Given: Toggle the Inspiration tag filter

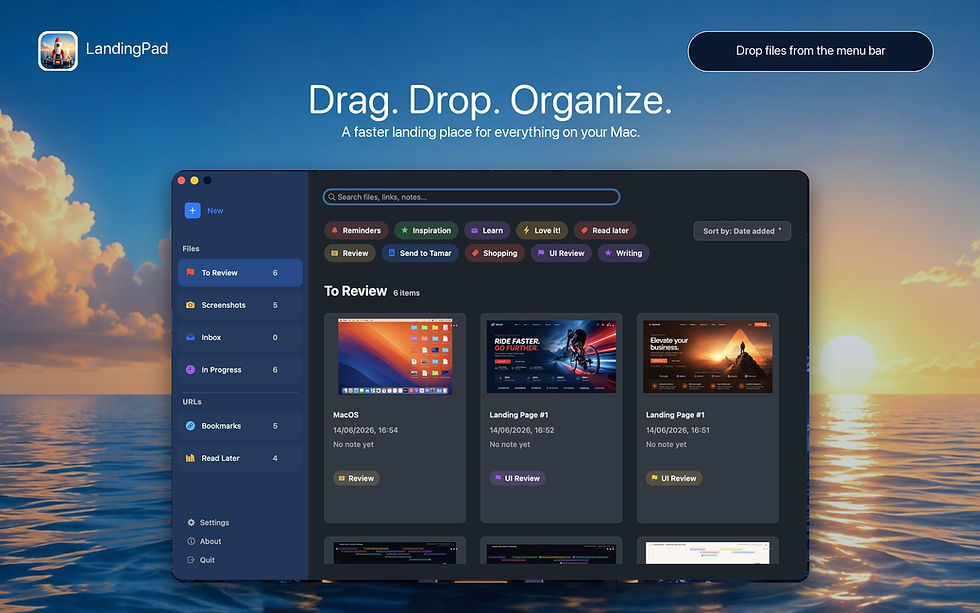Looking at the screenshot, I should [x=426, y=231].
